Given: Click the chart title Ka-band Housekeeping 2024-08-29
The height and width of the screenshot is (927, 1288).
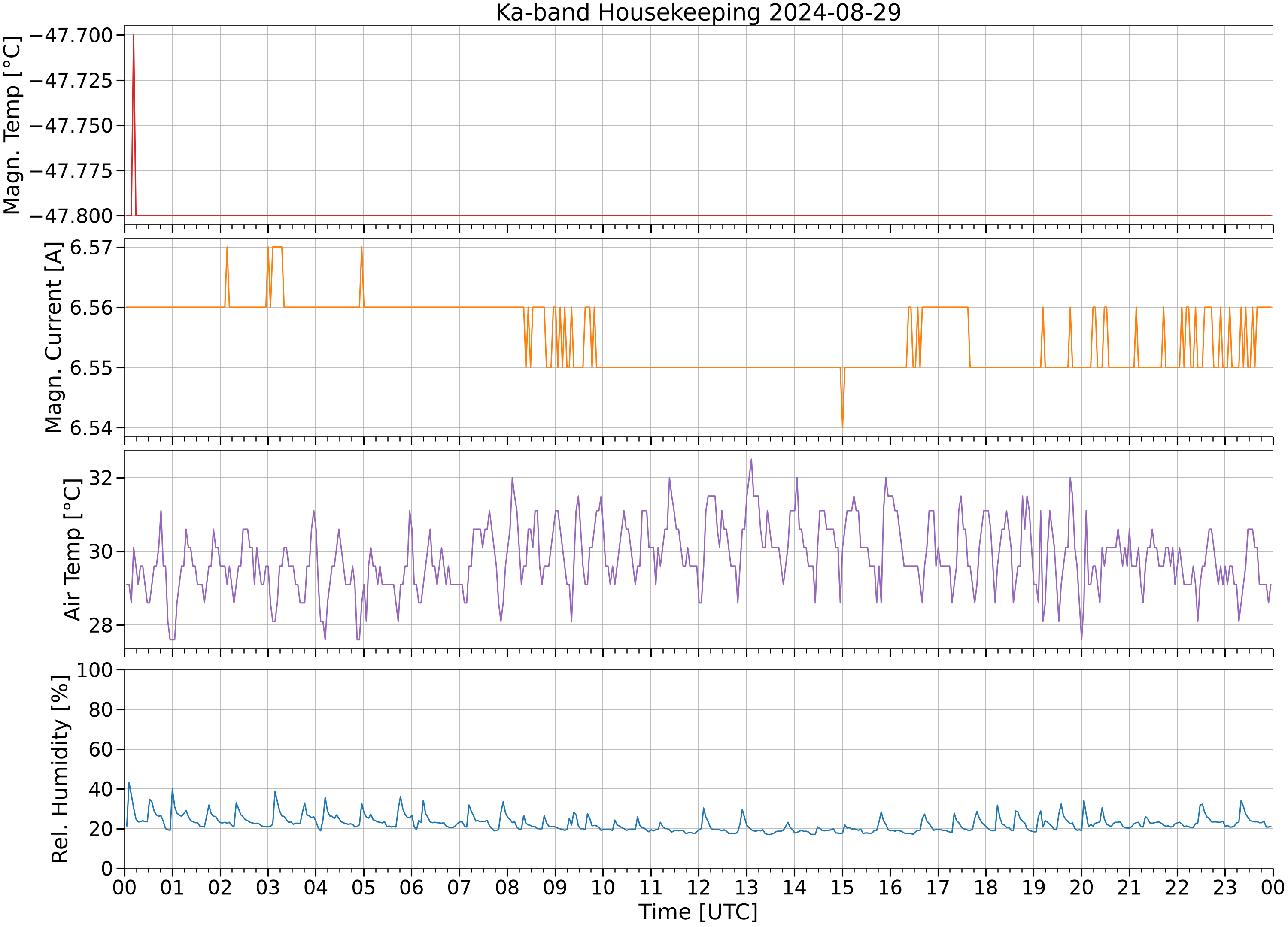Looking at the screenshot, I should pyautogui.click(x=698, y=12).
